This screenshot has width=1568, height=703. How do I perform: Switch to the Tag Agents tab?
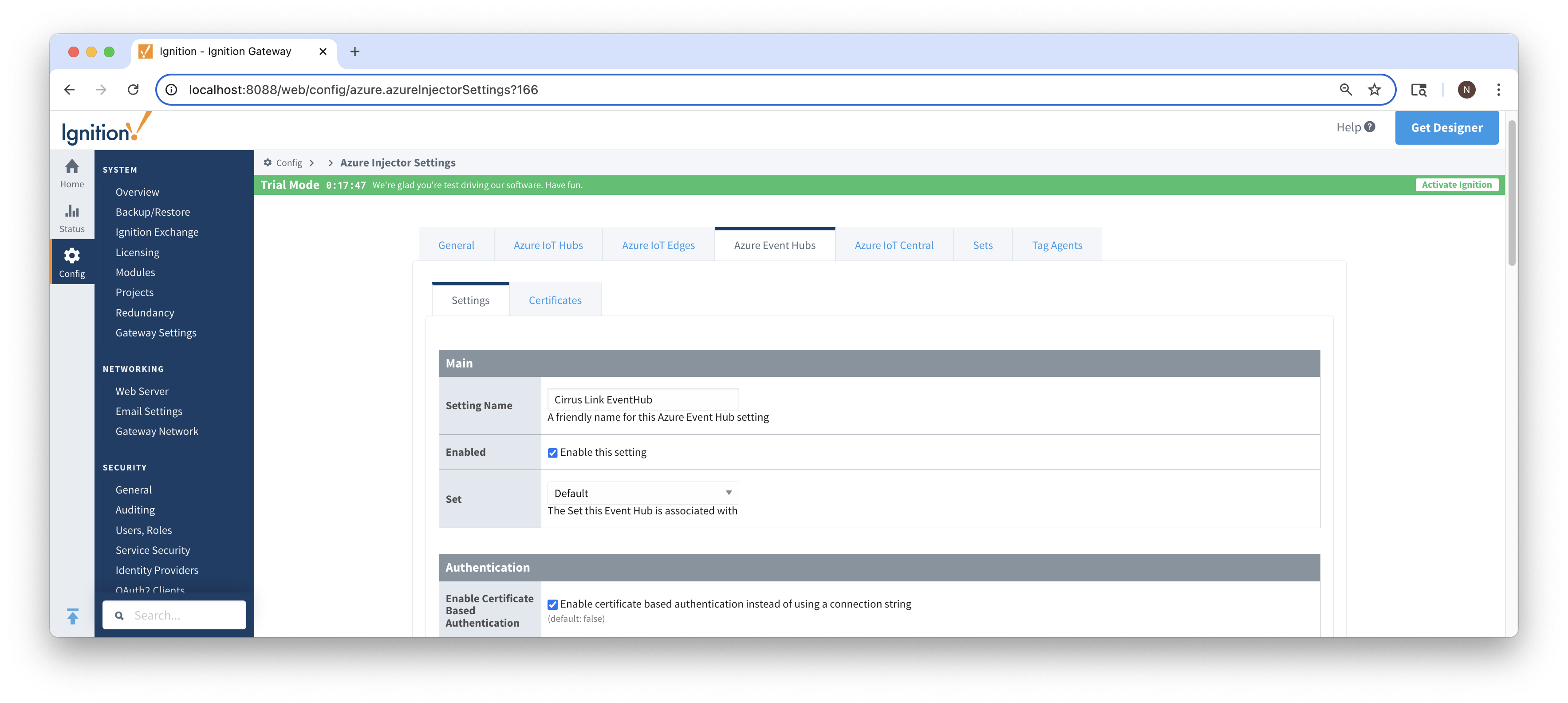[x=1057, y=245]
